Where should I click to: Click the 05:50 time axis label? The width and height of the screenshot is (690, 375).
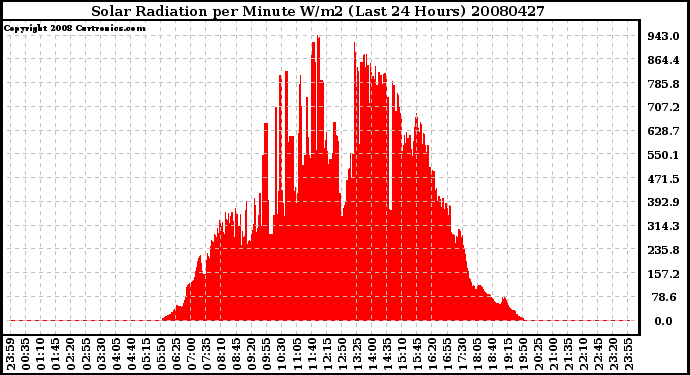click(161, 354)
